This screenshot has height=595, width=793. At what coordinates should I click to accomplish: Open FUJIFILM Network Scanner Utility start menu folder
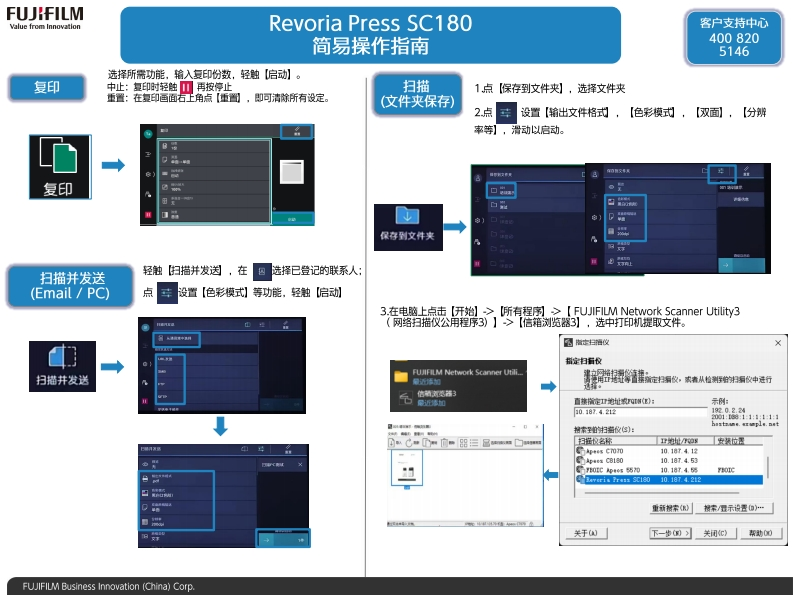pyautogui.click(x=459, y=376)
